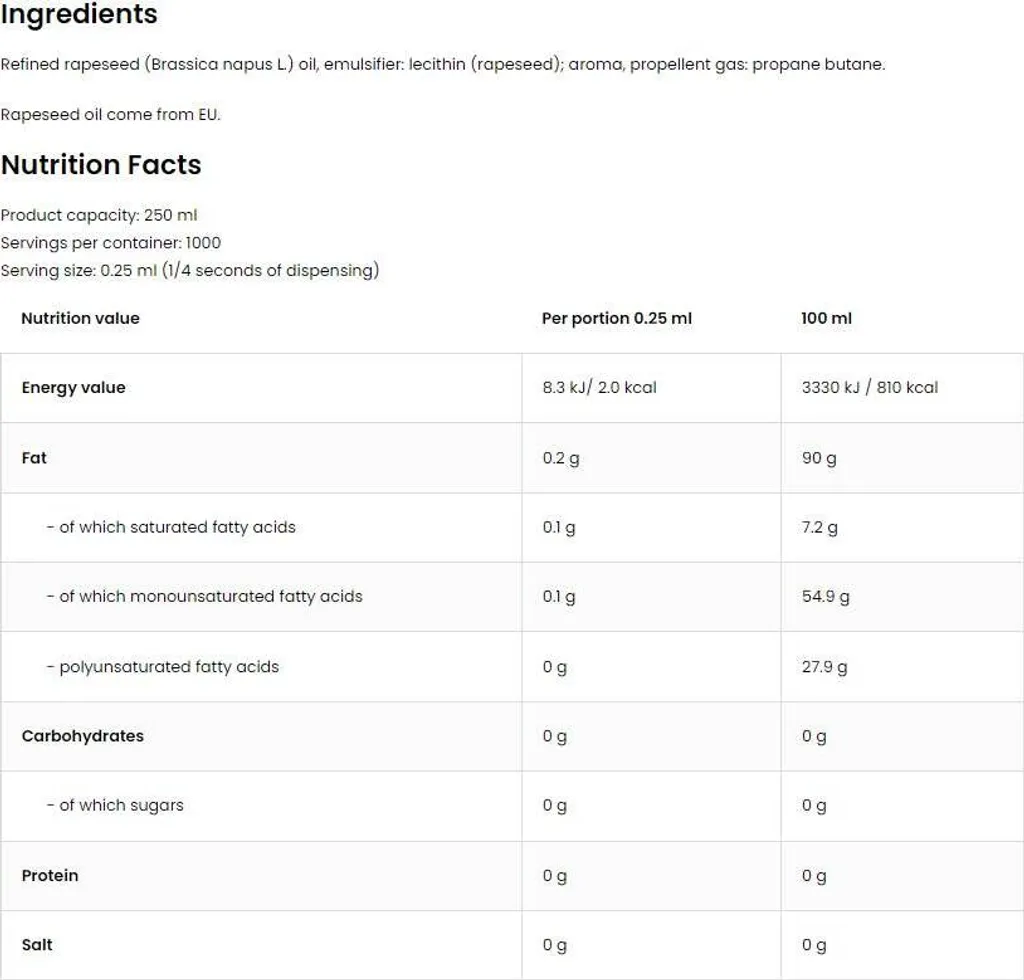Click 'Product capacity: 250 ml' text
The image size is (1024, 980).
pyautogui.click(x=99, y=215)
